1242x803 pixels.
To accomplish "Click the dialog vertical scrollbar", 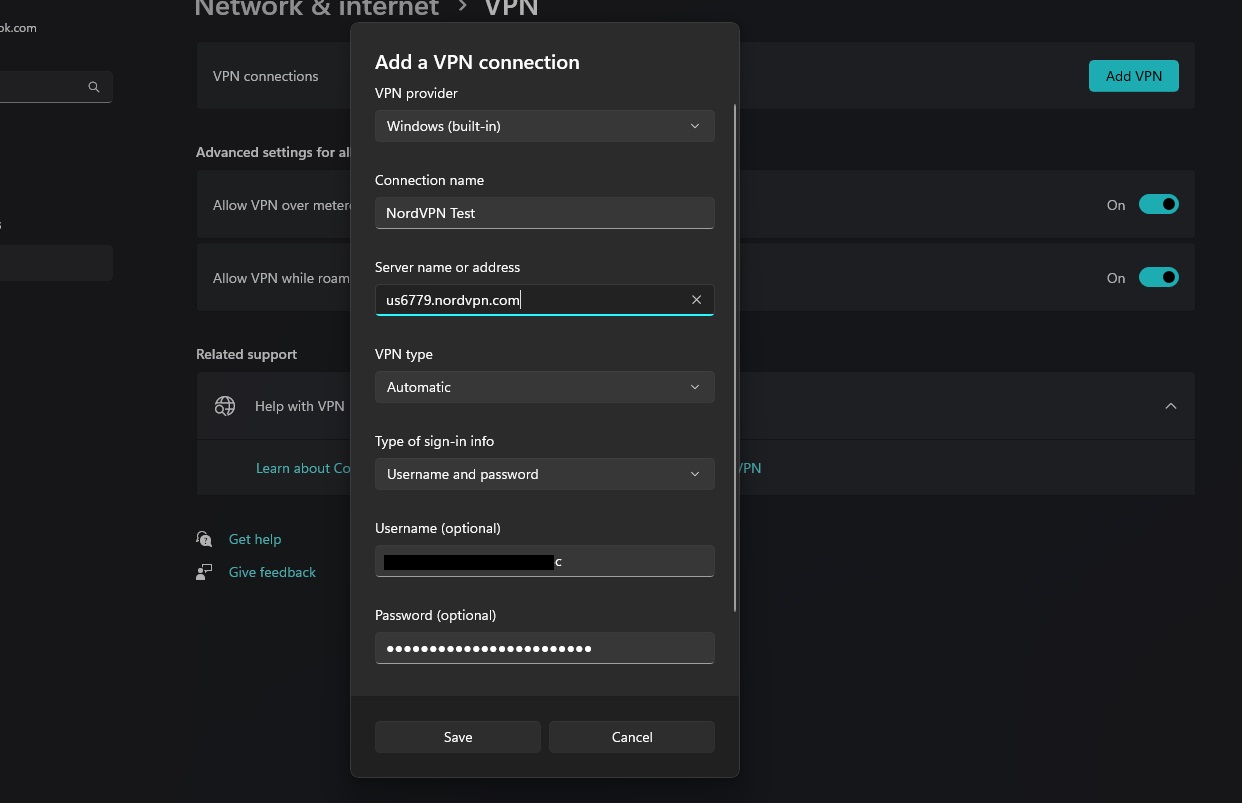I will 736,358.
